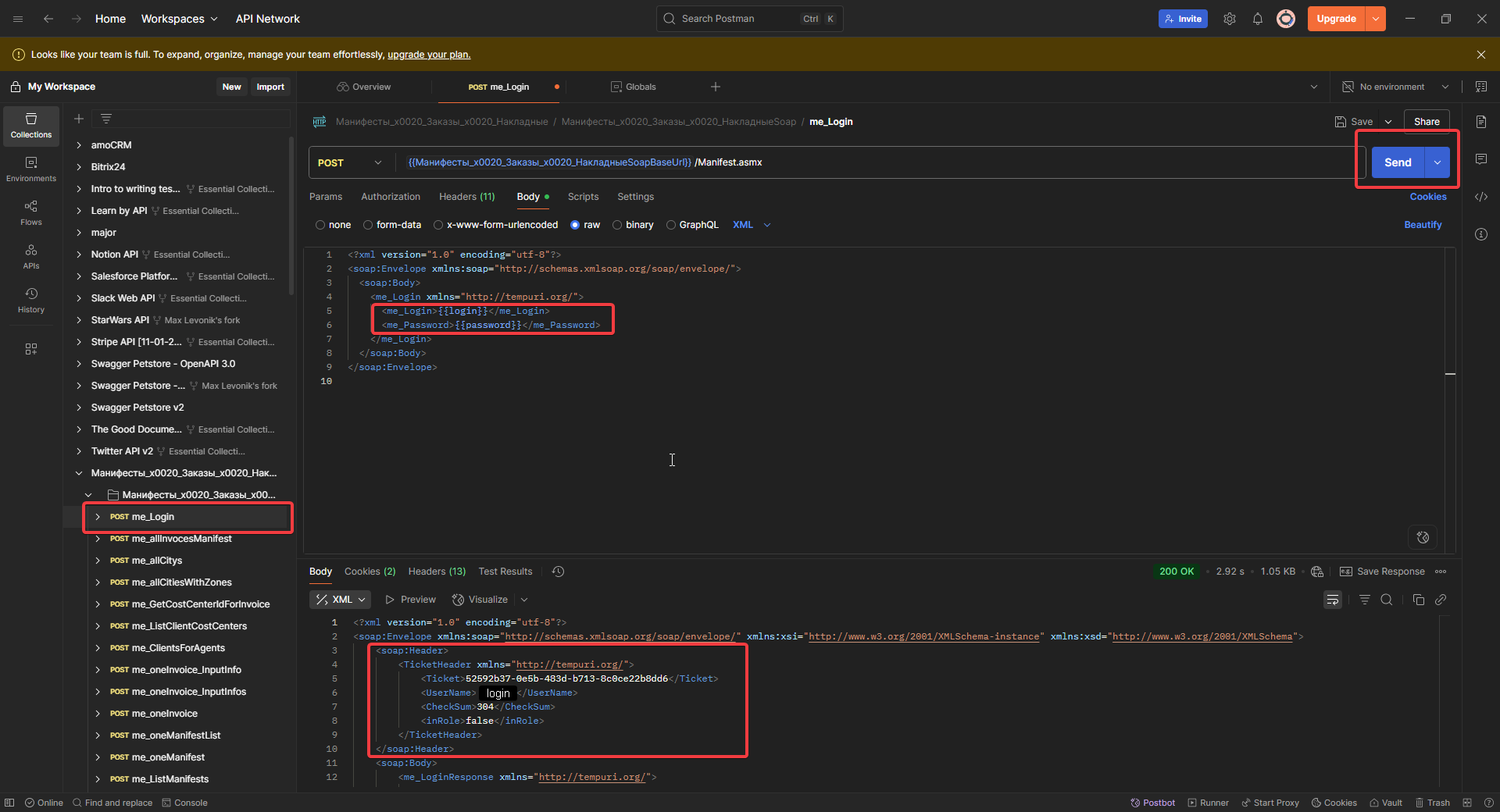The height and width of the screenshot is (812, 1500).
Task: Open the comments icon in right sidebar
Action: [x=1481, y=159]
